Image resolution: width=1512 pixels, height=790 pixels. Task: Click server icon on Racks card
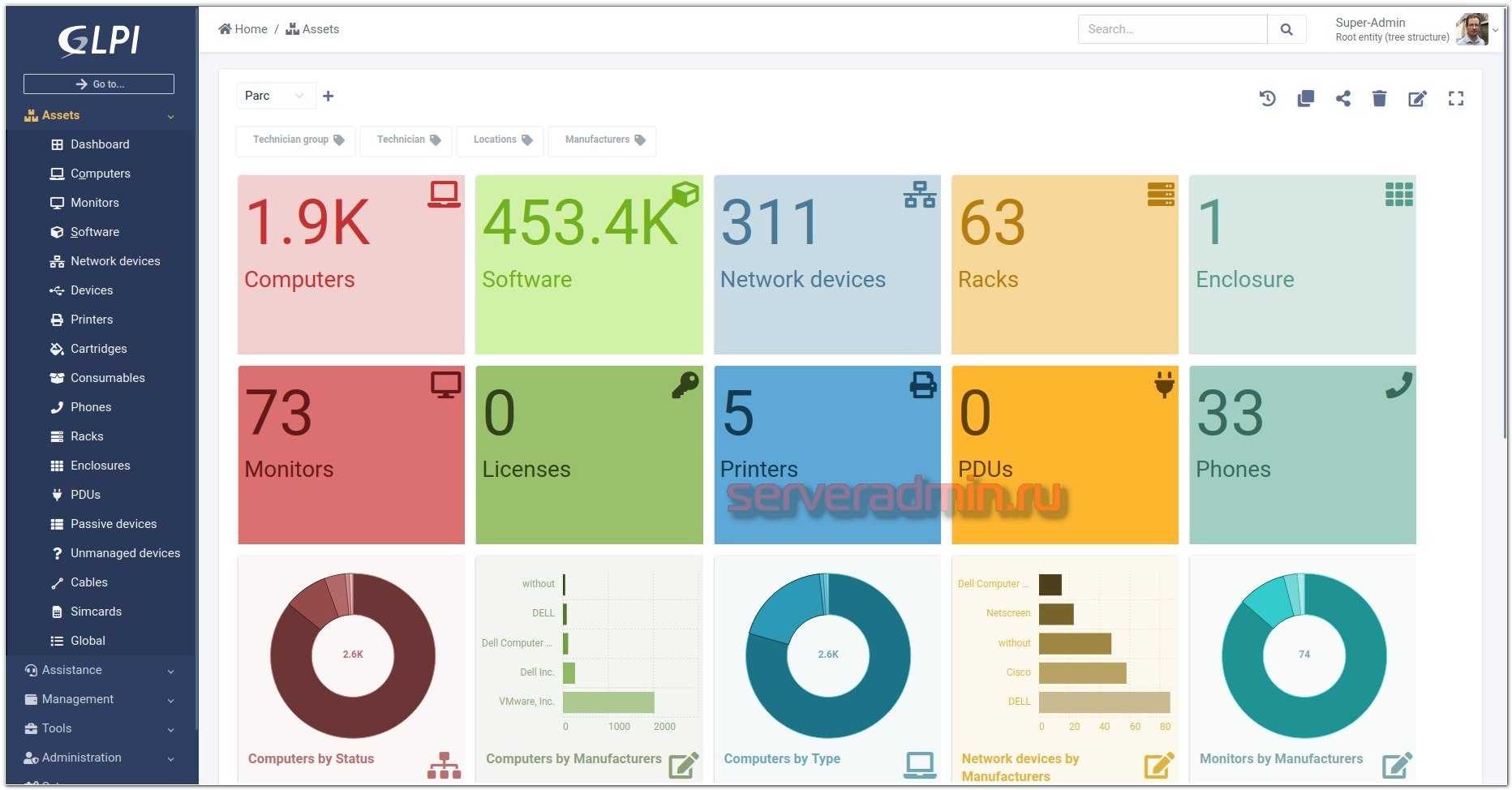click(1161, 194)
